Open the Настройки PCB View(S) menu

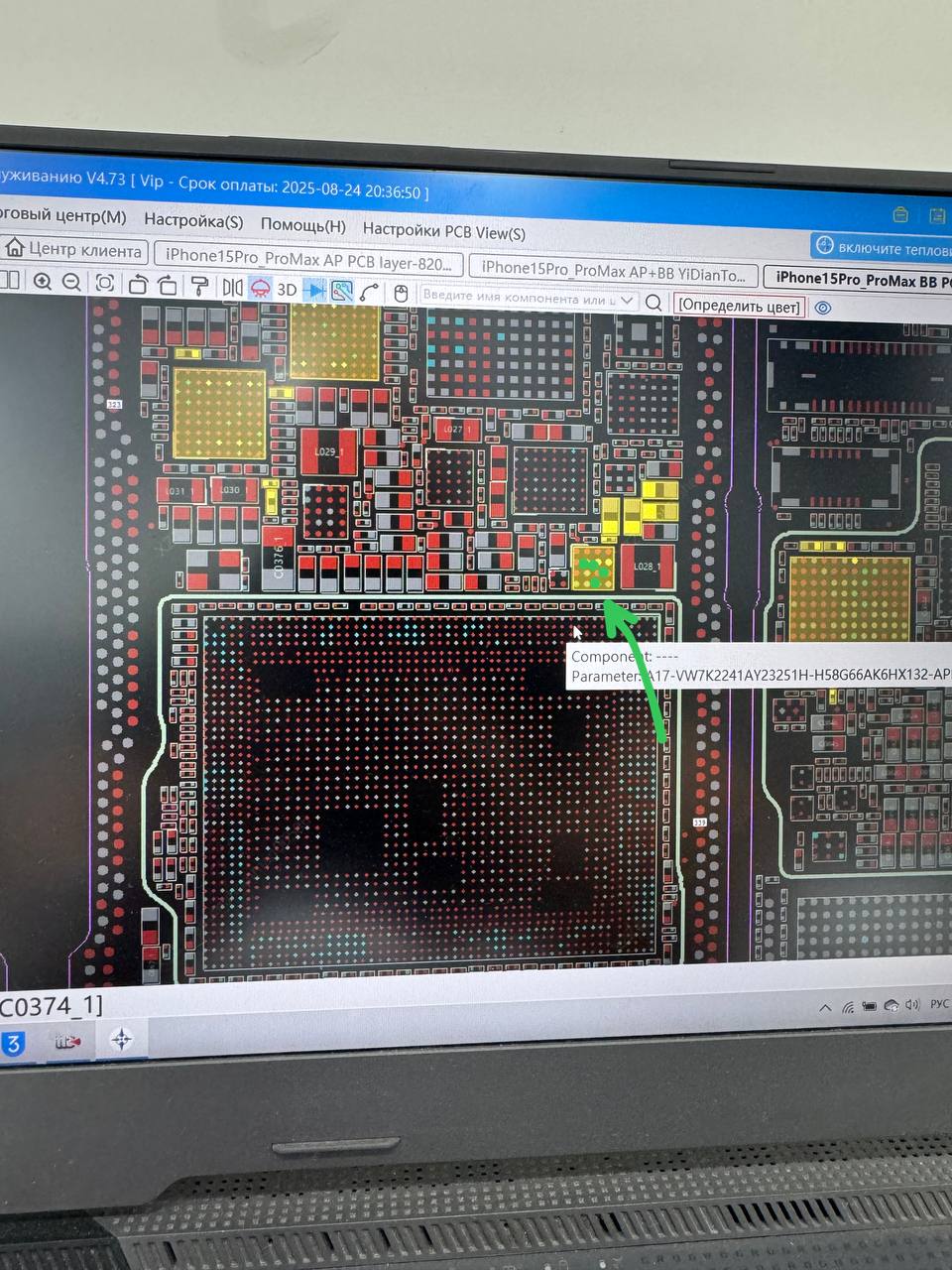(443, 230)
